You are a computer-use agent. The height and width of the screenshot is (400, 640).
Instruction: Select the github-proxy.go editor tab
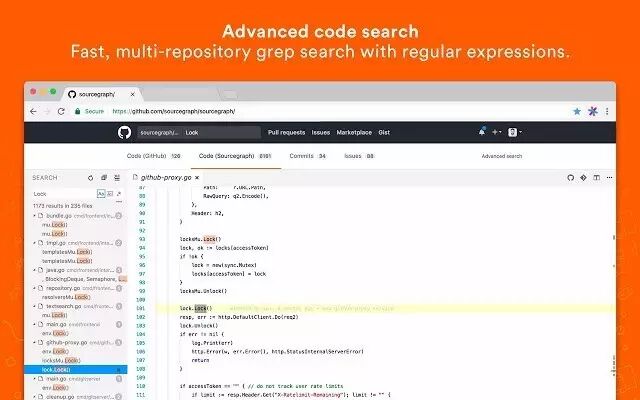[166, 178]
